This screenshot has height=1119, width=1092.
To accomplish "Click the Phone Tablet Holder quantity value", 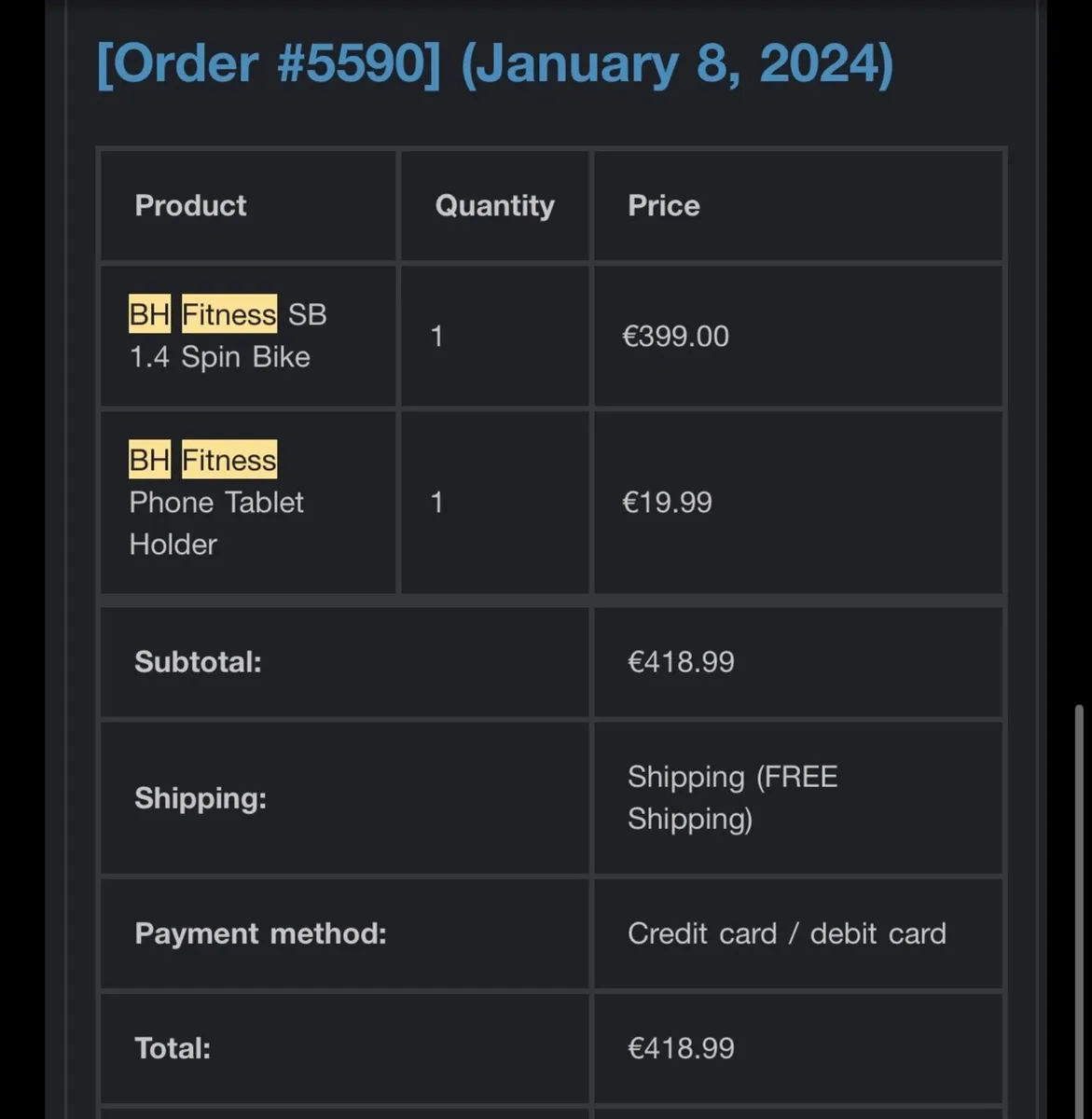I will click(x=436, y=503).
